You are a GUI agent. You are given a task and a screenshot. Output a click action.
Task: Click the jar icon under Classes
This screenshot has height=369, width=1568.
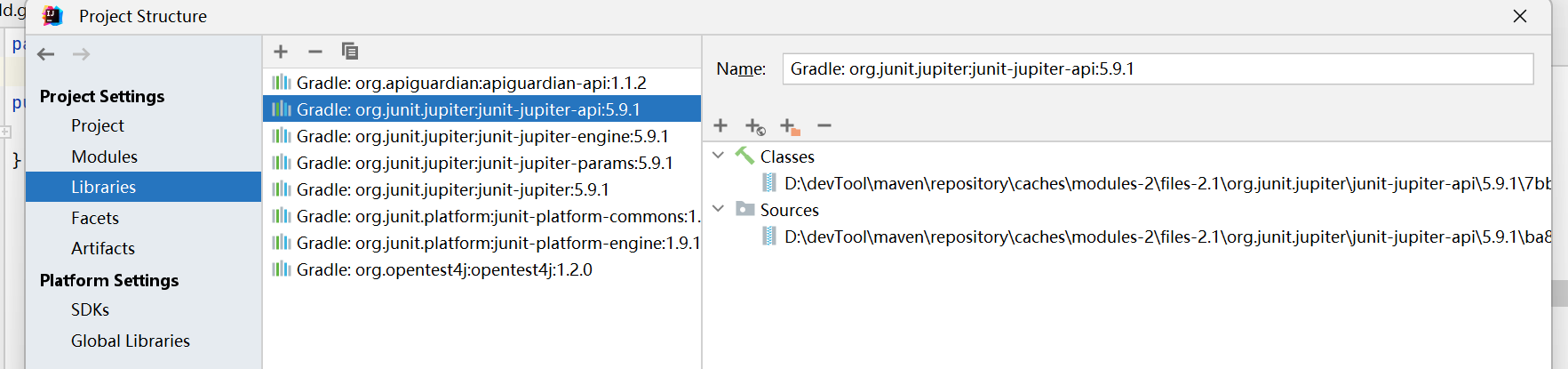click(x=769, y=182)
